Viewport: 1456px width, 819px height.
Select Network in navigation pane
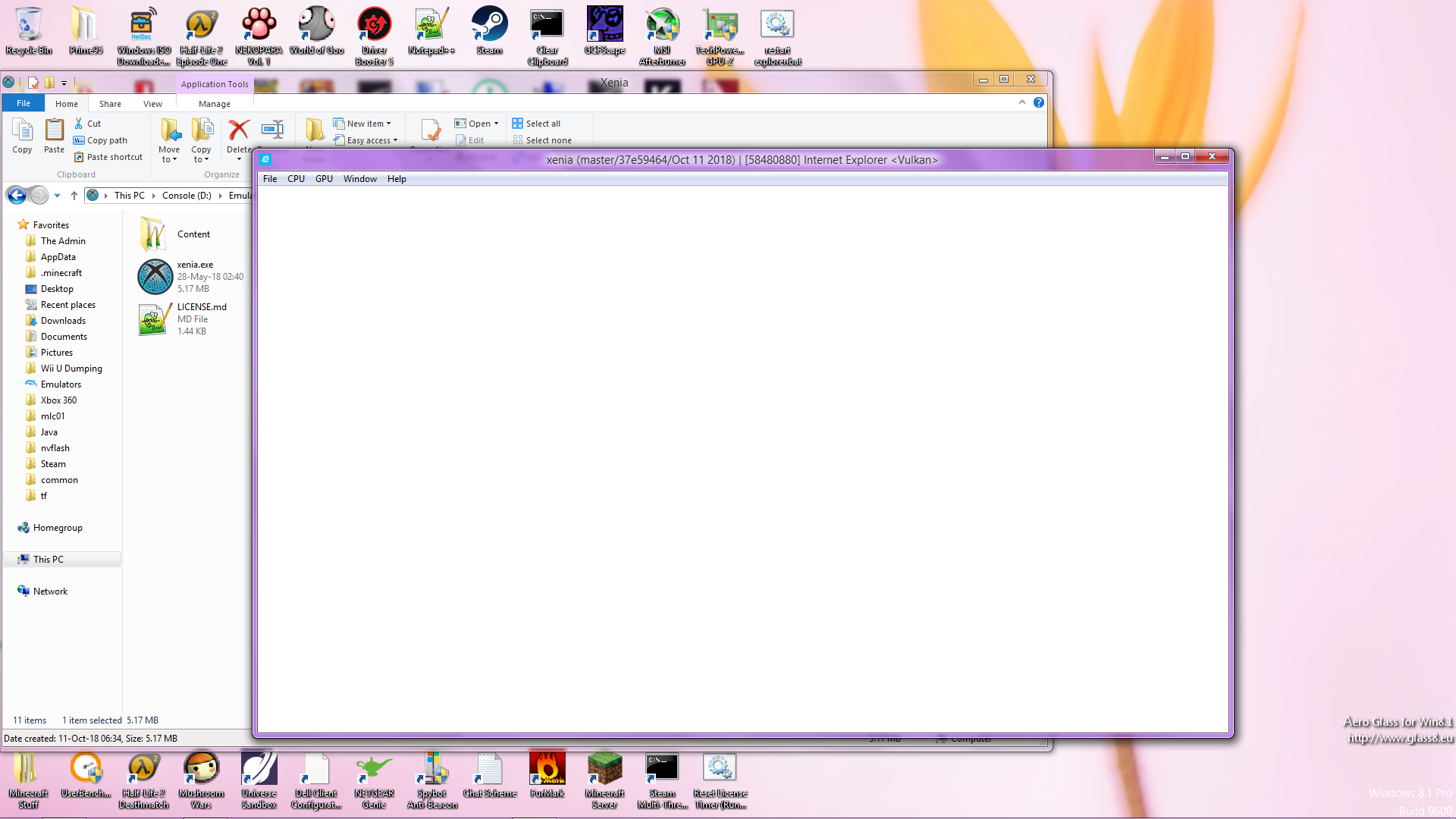pos(43,591)
